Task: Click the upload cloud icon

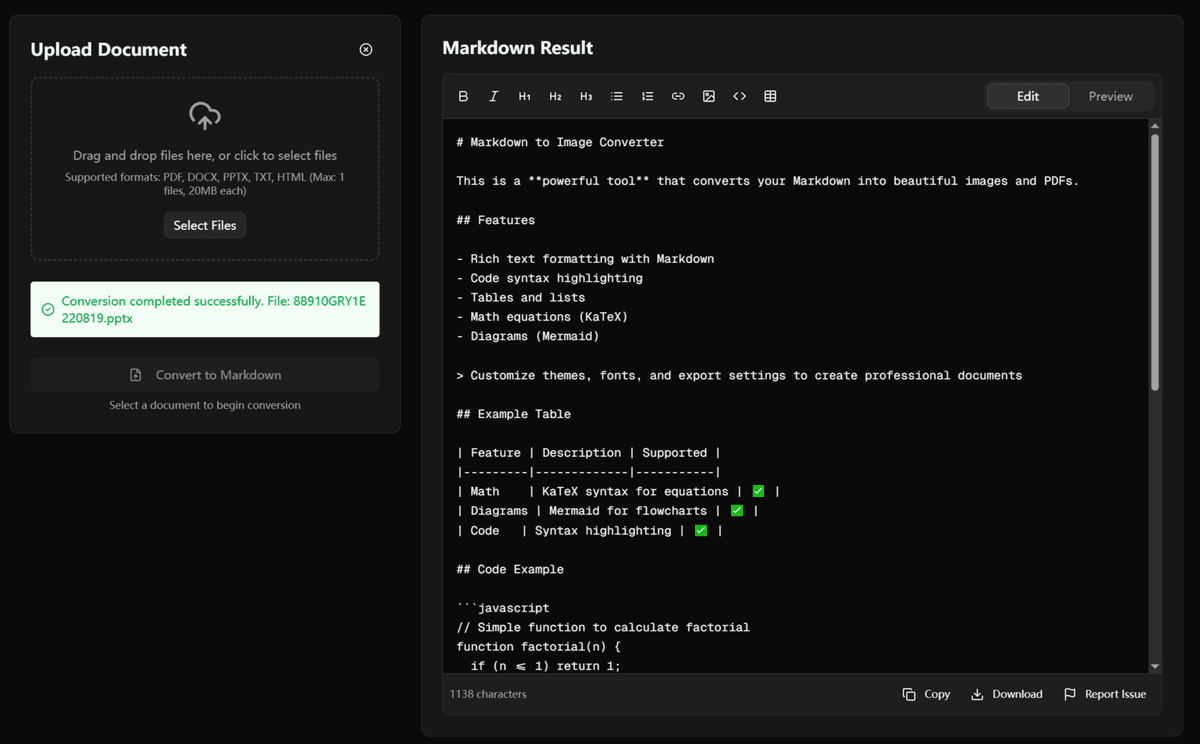Action: click(x=204, y=115)
